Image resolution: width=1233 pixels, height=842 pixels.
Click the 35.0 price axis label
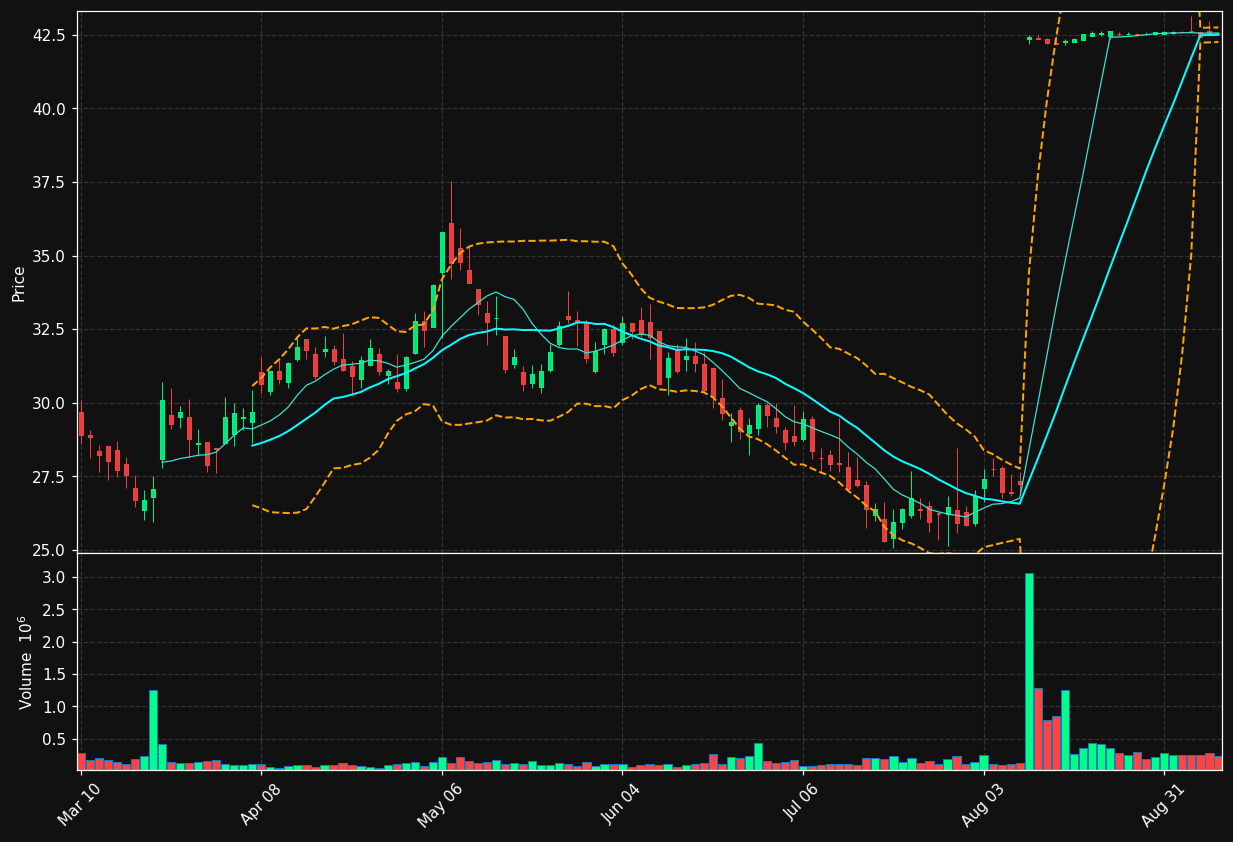coord(50,256)
